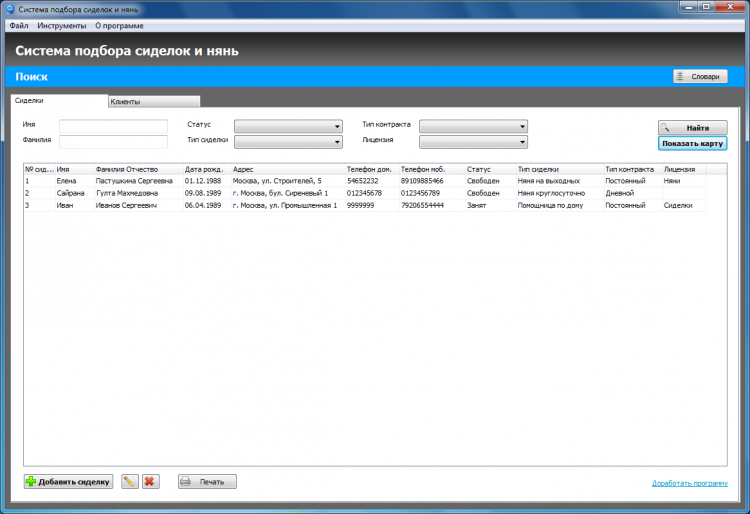Add a new caregiver with Добавить сиделку
Image resolution: width=750 pixels, height=514 pixels.
[68, 481]
